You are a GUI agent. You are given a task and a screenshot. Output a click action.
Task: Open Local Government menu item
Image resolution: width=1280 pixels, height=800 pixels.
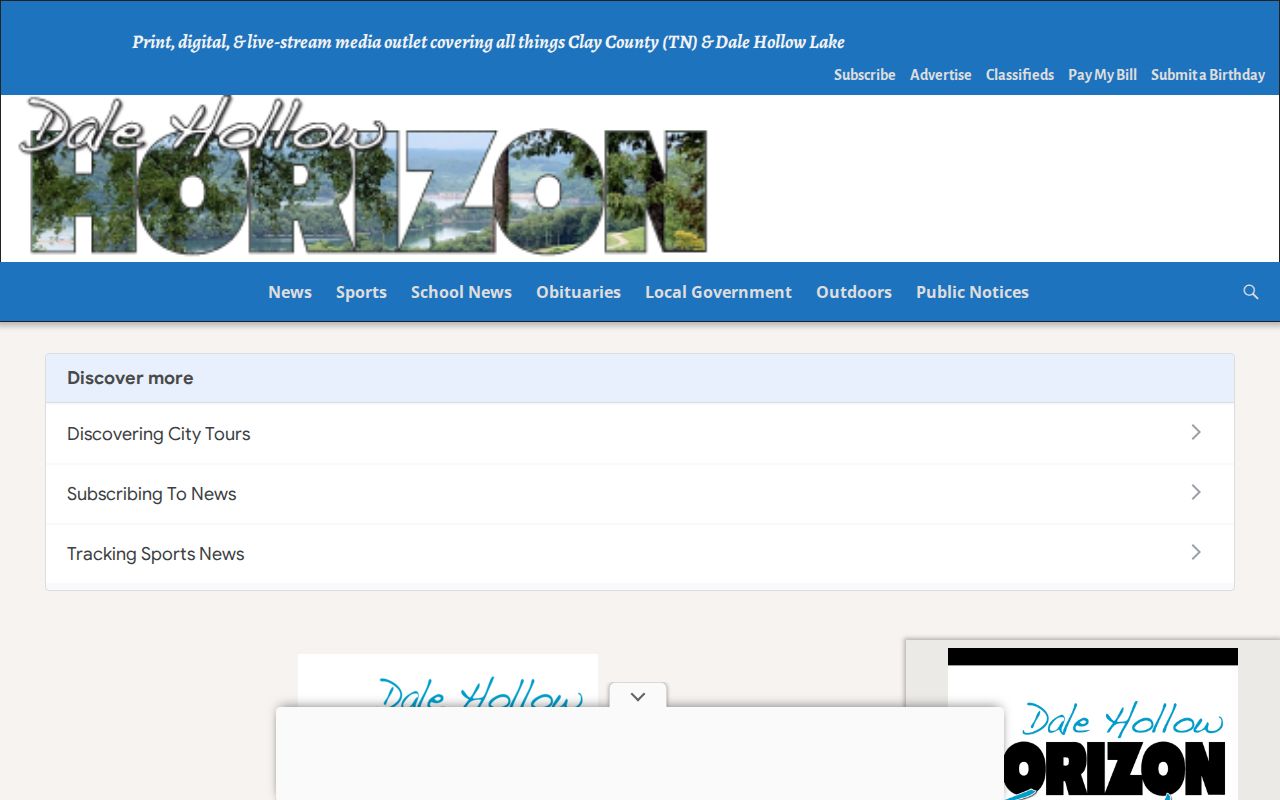(718, 292)
